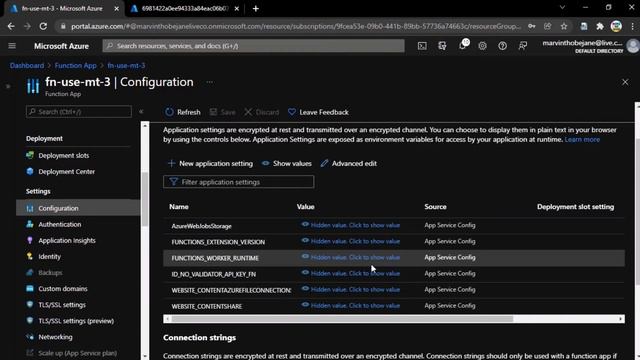The width and height of the screenshot is (640, 360).
Task: Click Leave Feedback in the command bar
Action: click(318, 112)
